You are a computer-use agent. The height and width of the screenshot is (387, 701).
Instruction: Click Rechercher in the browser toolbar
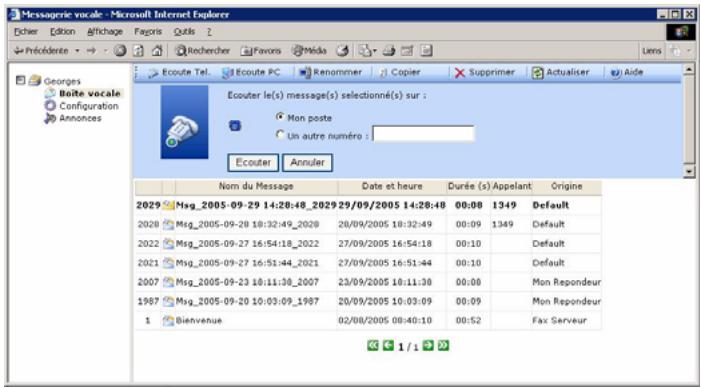[203, 51]
